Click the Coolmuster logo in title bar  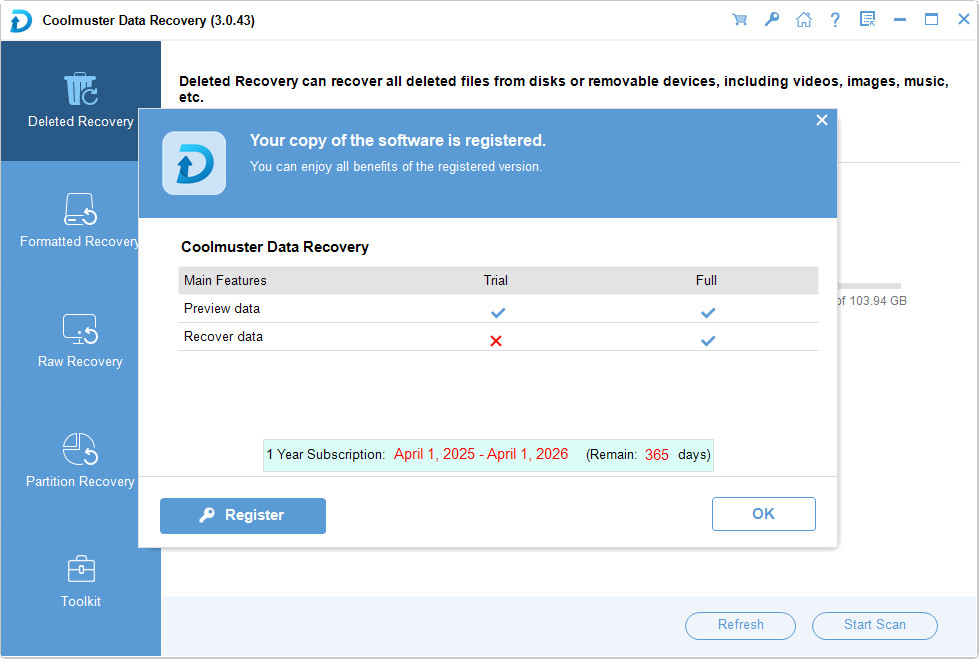[21, 21]
